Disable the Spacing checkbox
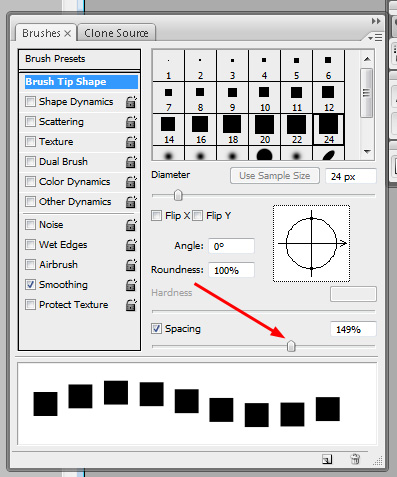This screenshot has width=397, height=477. pos(156,329)
